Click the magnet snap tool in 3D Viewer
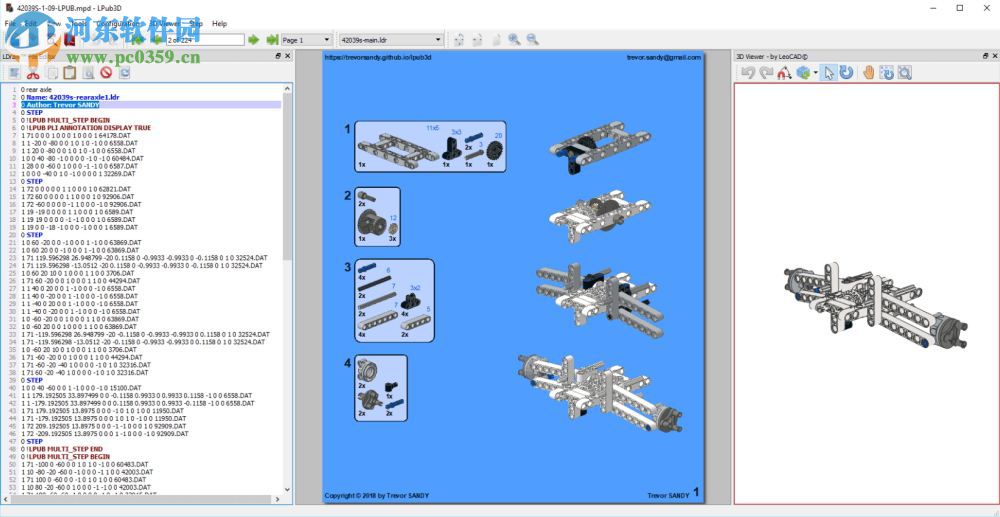The image size is (1000, 517). 784,73
